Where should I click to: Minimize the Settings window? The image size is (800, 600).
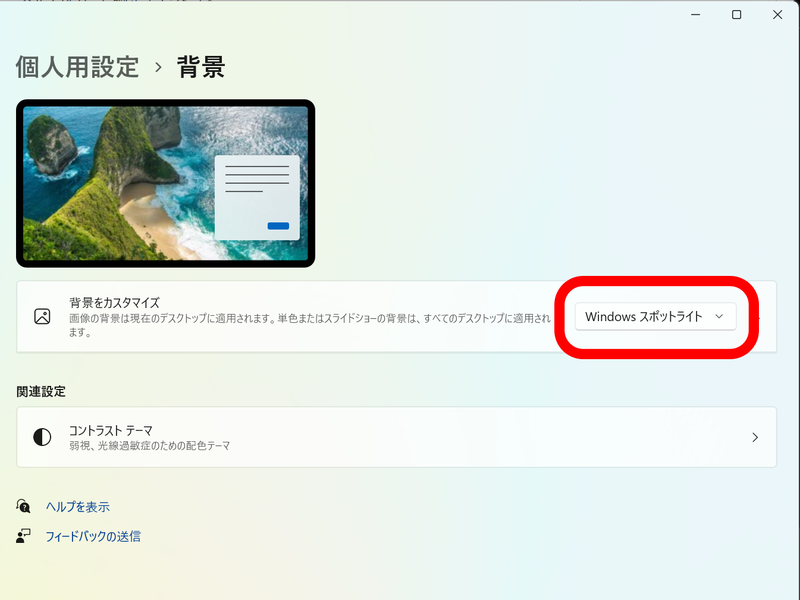coord(695,15)
